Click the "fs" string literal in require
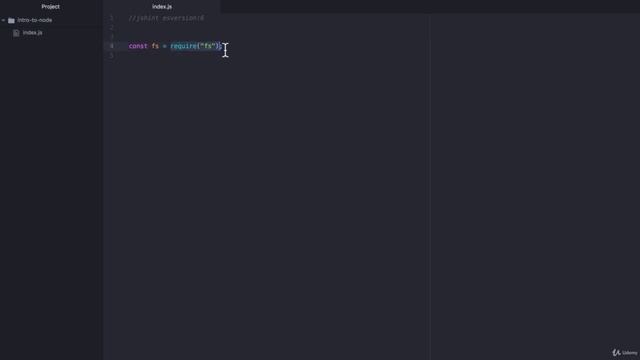This screenshot has width=640, height=360. pos(208,46)
